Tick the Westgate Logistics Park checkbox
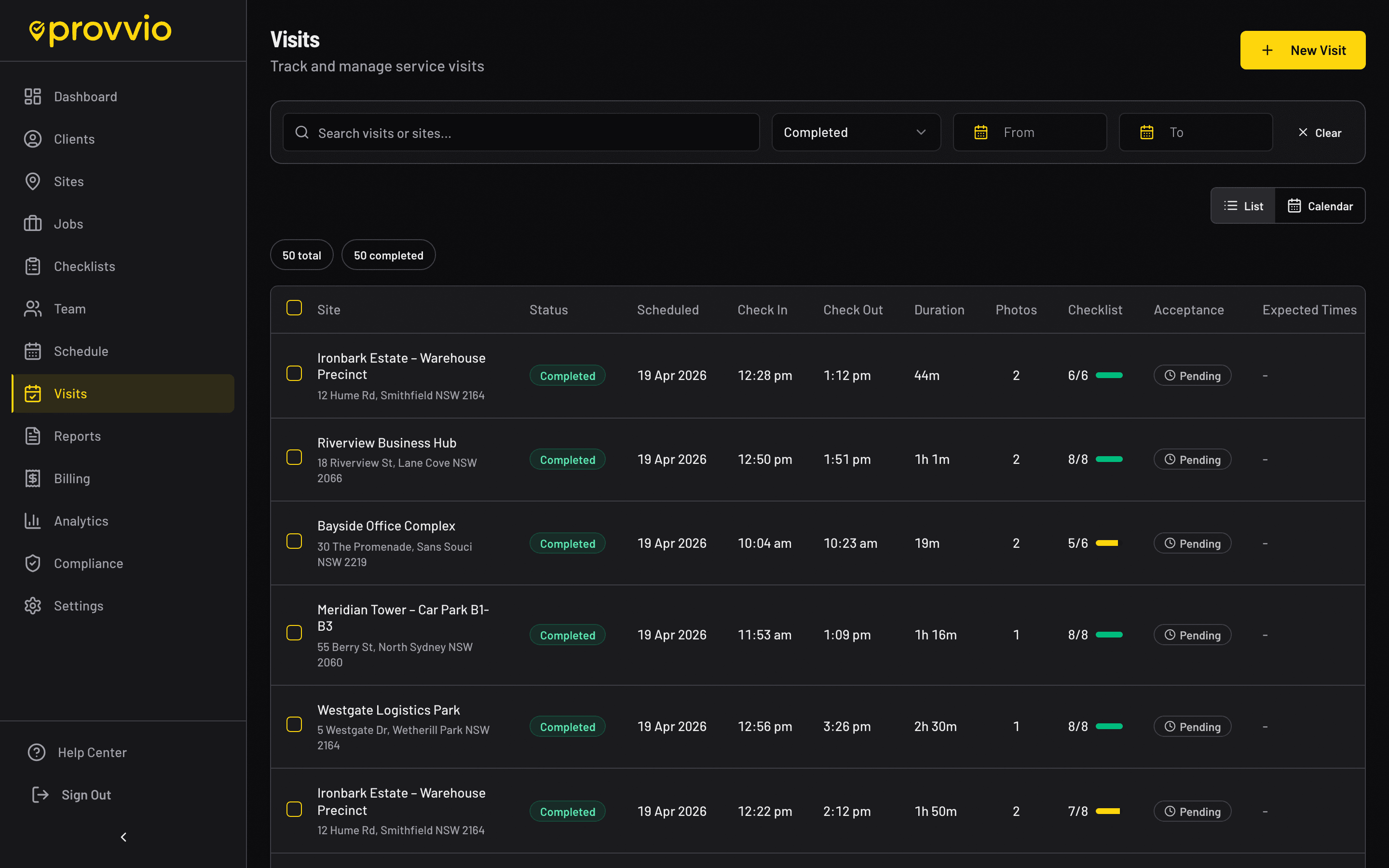Screen dimensions: 1389x868 [294, 724]
